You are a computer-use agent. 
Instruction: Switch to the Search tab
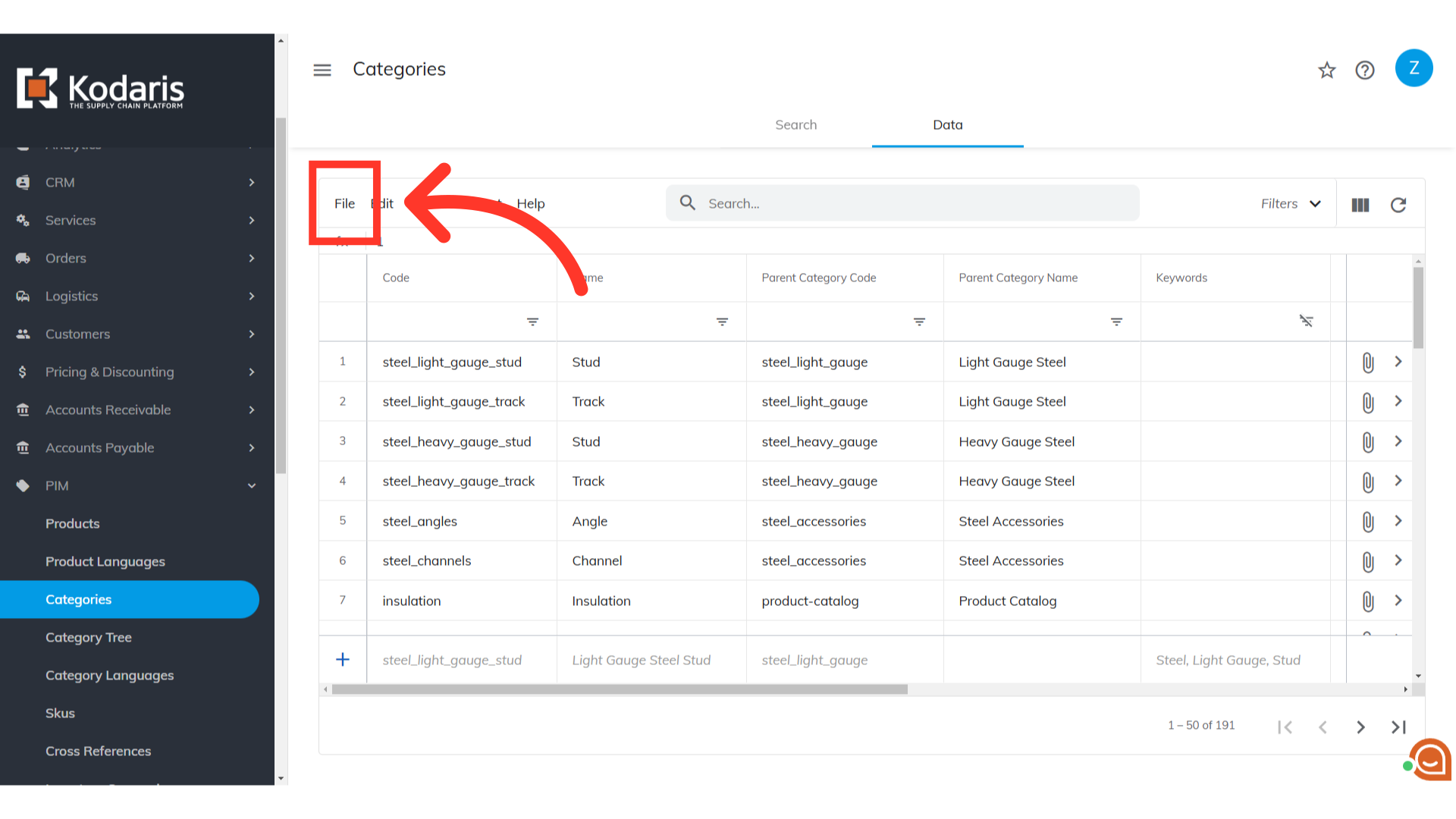click(795, 125)
